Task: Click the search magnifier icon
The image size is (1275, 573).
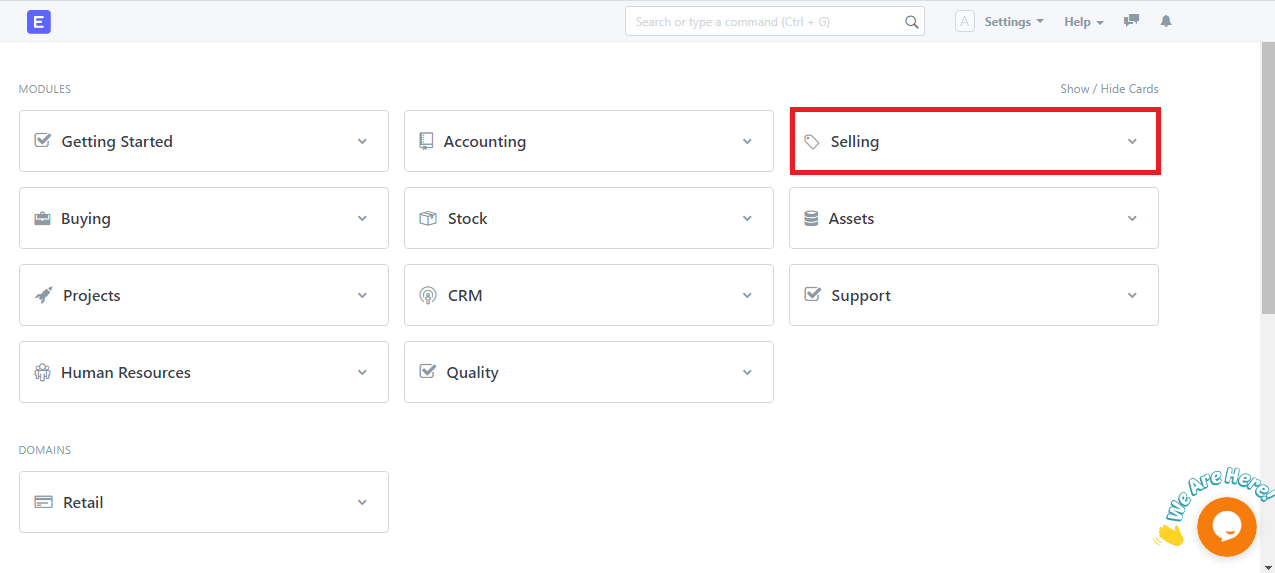Action: 911,22
